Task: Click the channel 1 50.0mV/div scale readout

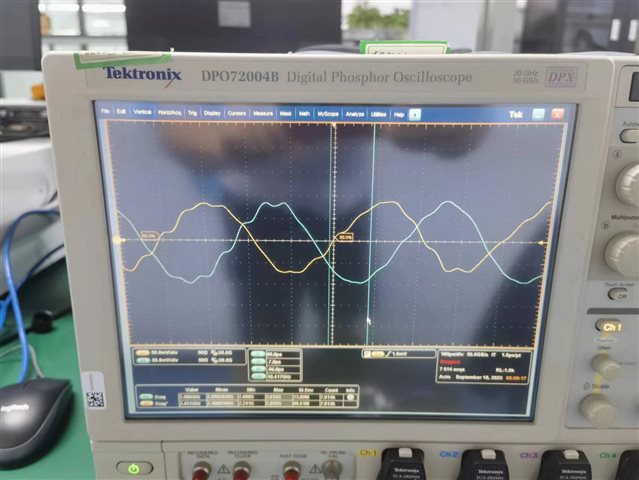Action: tap(165, 353)
